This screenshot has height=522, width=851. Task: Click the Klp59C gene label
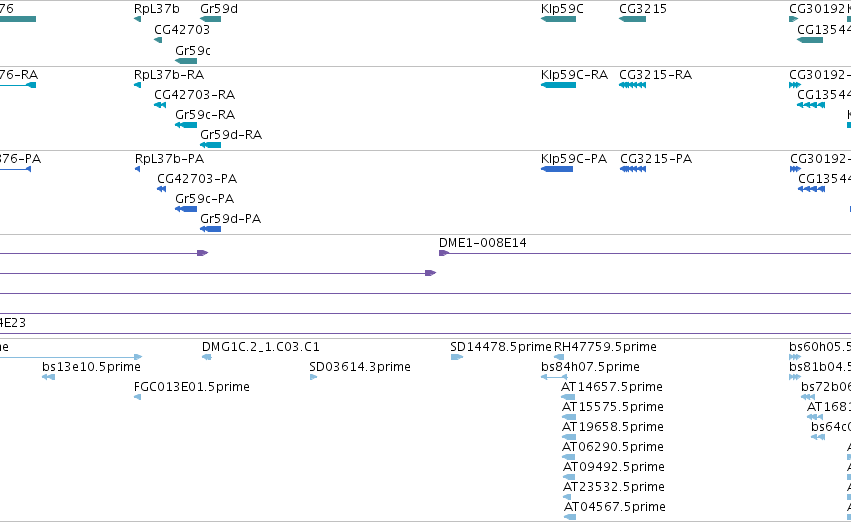point(562,9)
